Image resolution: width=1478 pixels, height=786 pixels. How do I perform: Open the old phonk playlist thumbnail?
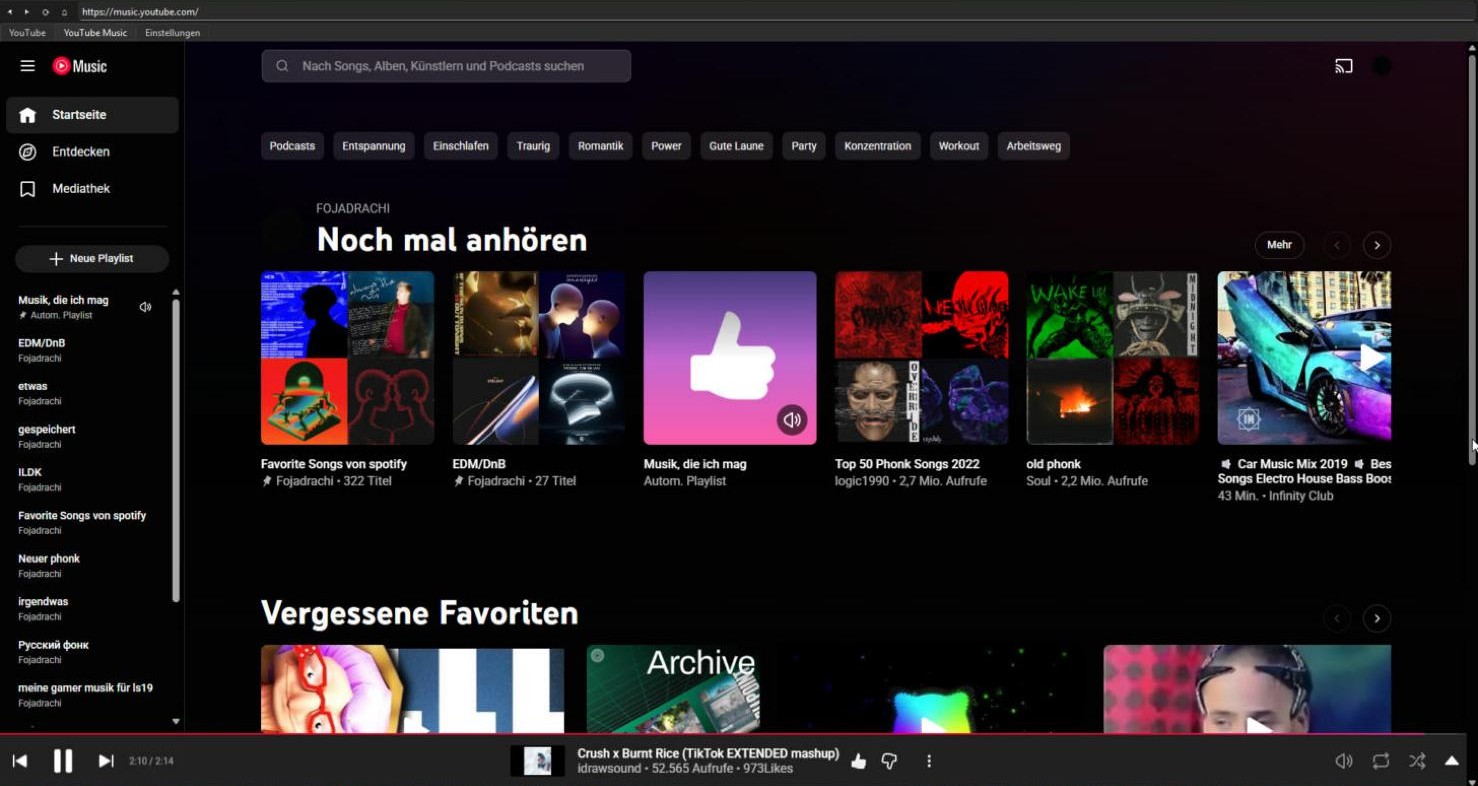point(1113,358)
